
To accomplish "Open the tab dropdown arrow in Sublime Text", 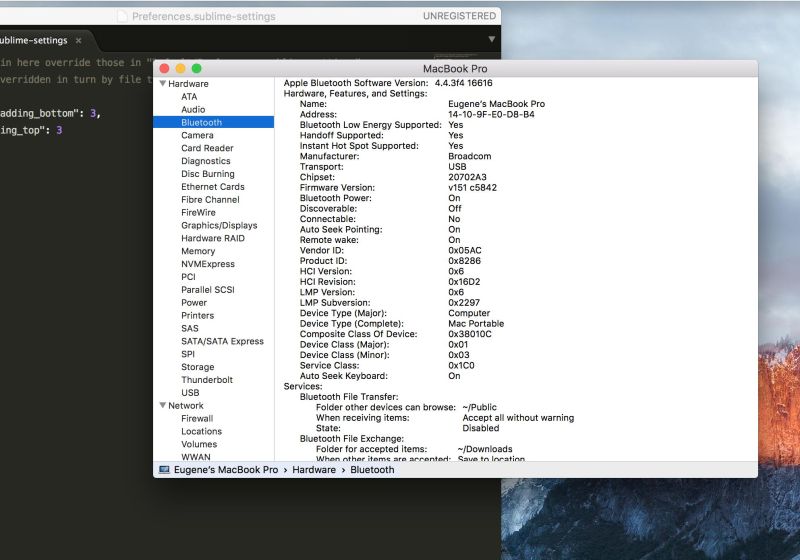I will [x=491, y=39].
